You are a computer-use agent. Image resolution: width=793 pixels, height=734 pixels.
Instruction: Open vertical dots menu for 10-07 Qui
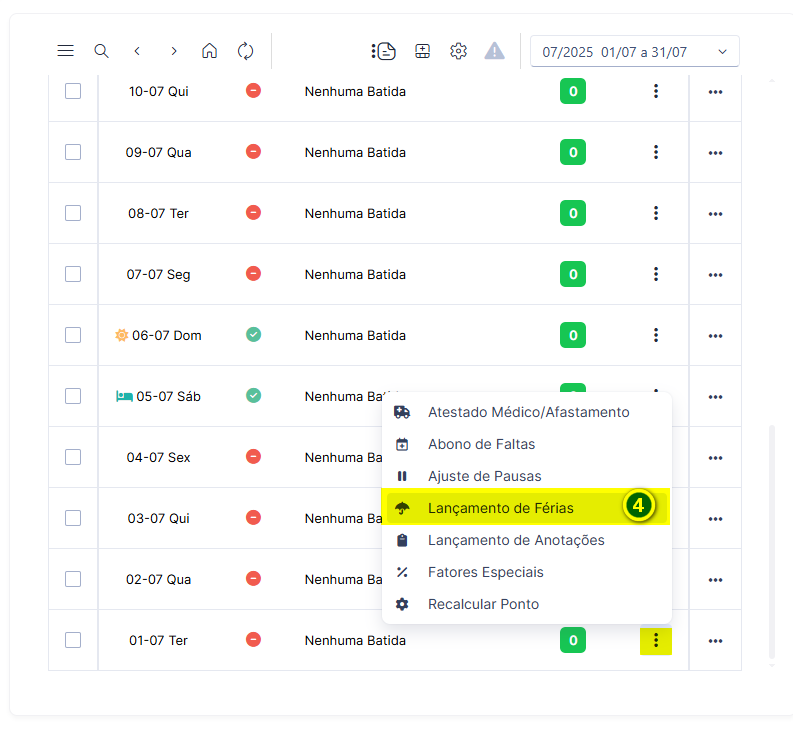(656, 91)
